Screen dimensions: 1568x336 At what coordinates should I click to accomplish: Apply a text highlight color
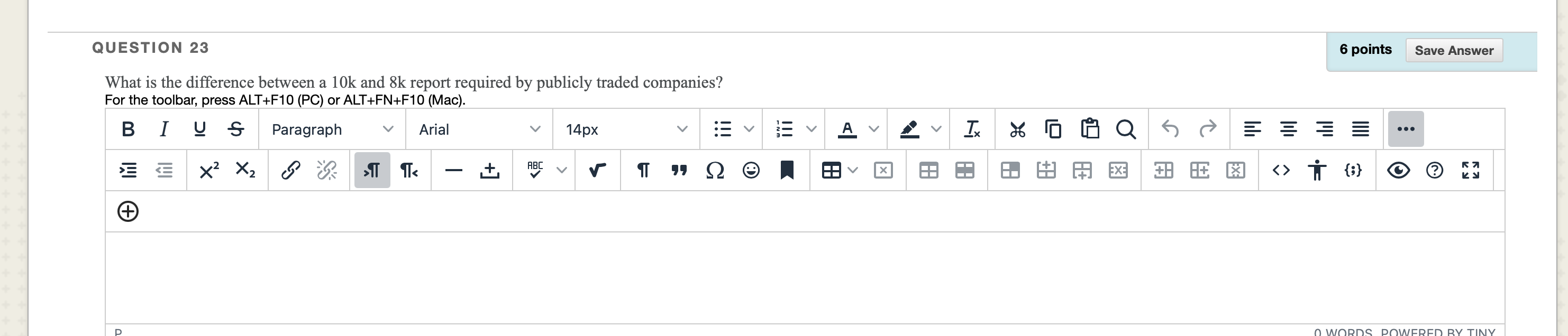[908, 129]
